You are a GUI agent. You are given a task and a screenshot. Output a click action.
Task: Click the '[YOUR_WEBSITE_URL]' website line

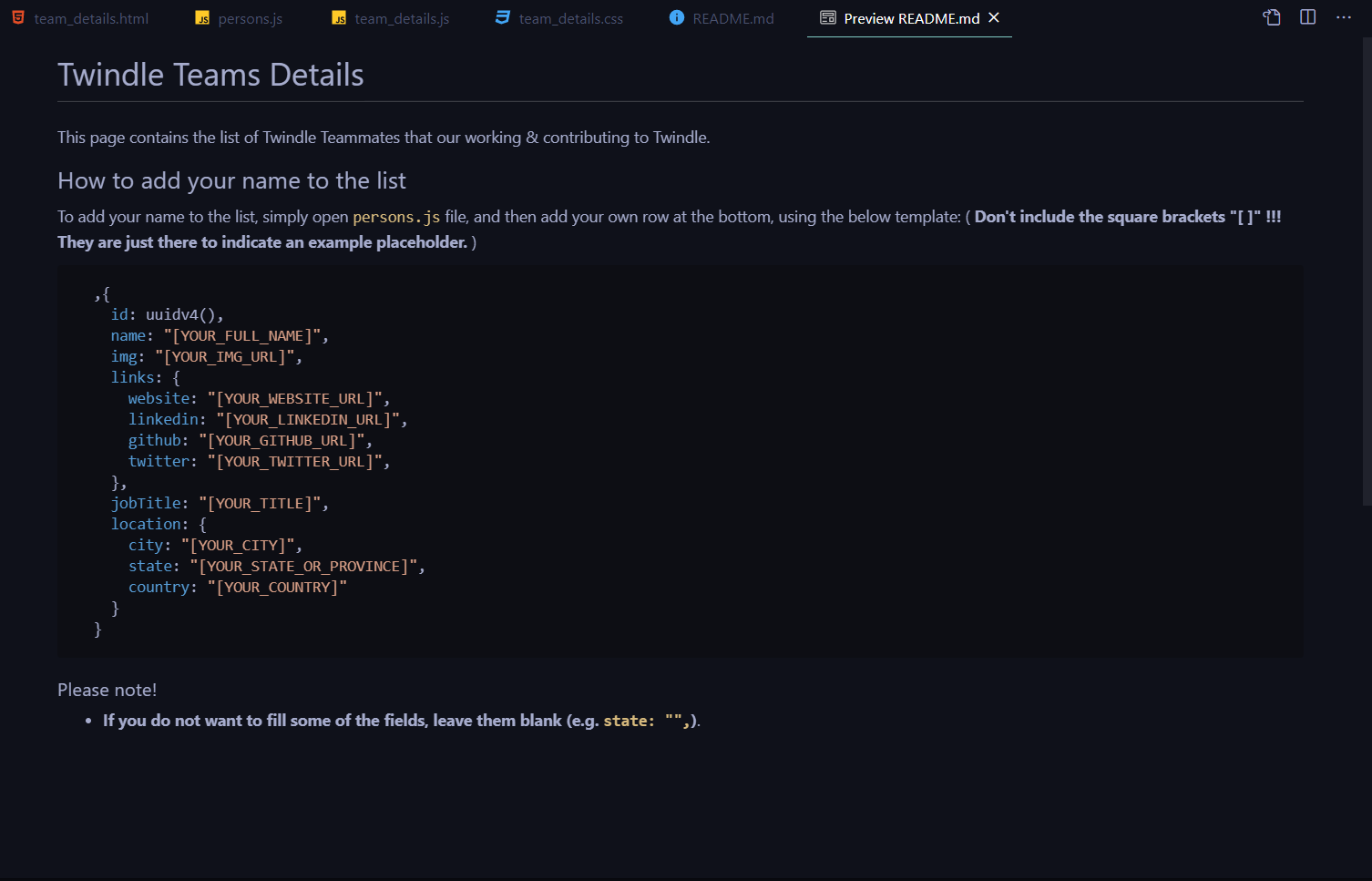tap(259, 398)
